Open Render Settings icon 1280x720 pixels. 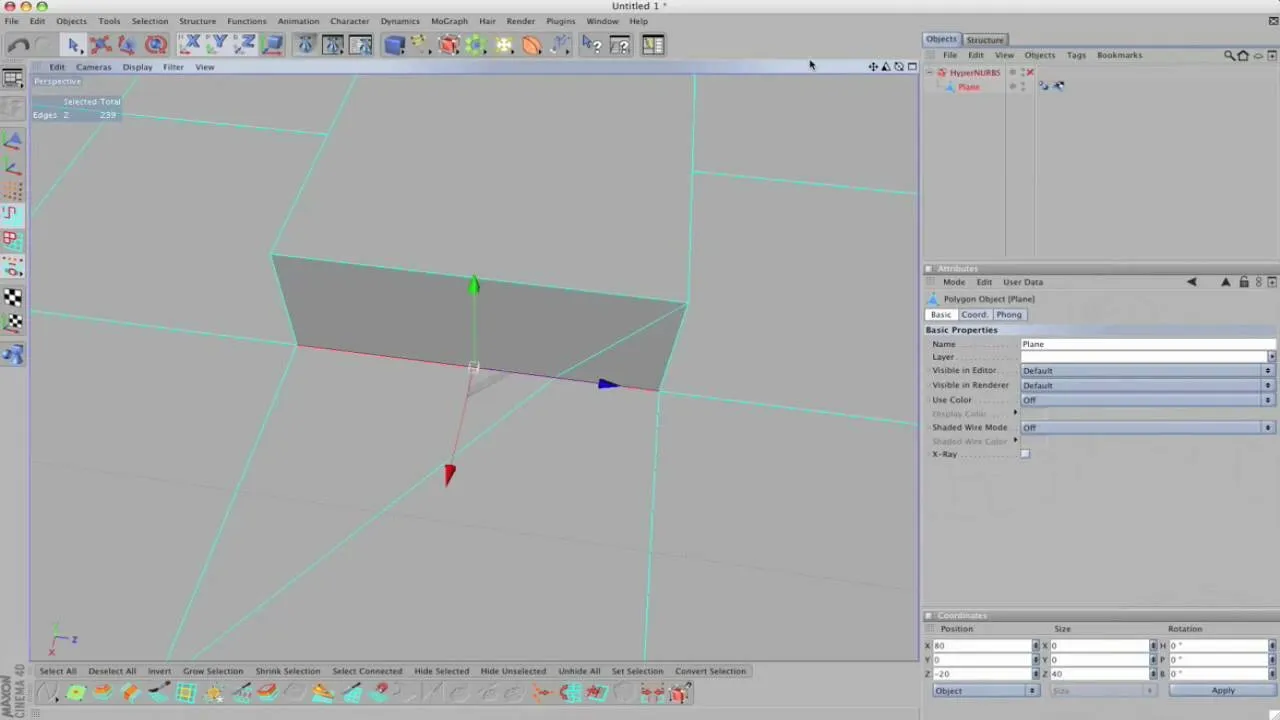click(x=361, y=45)
